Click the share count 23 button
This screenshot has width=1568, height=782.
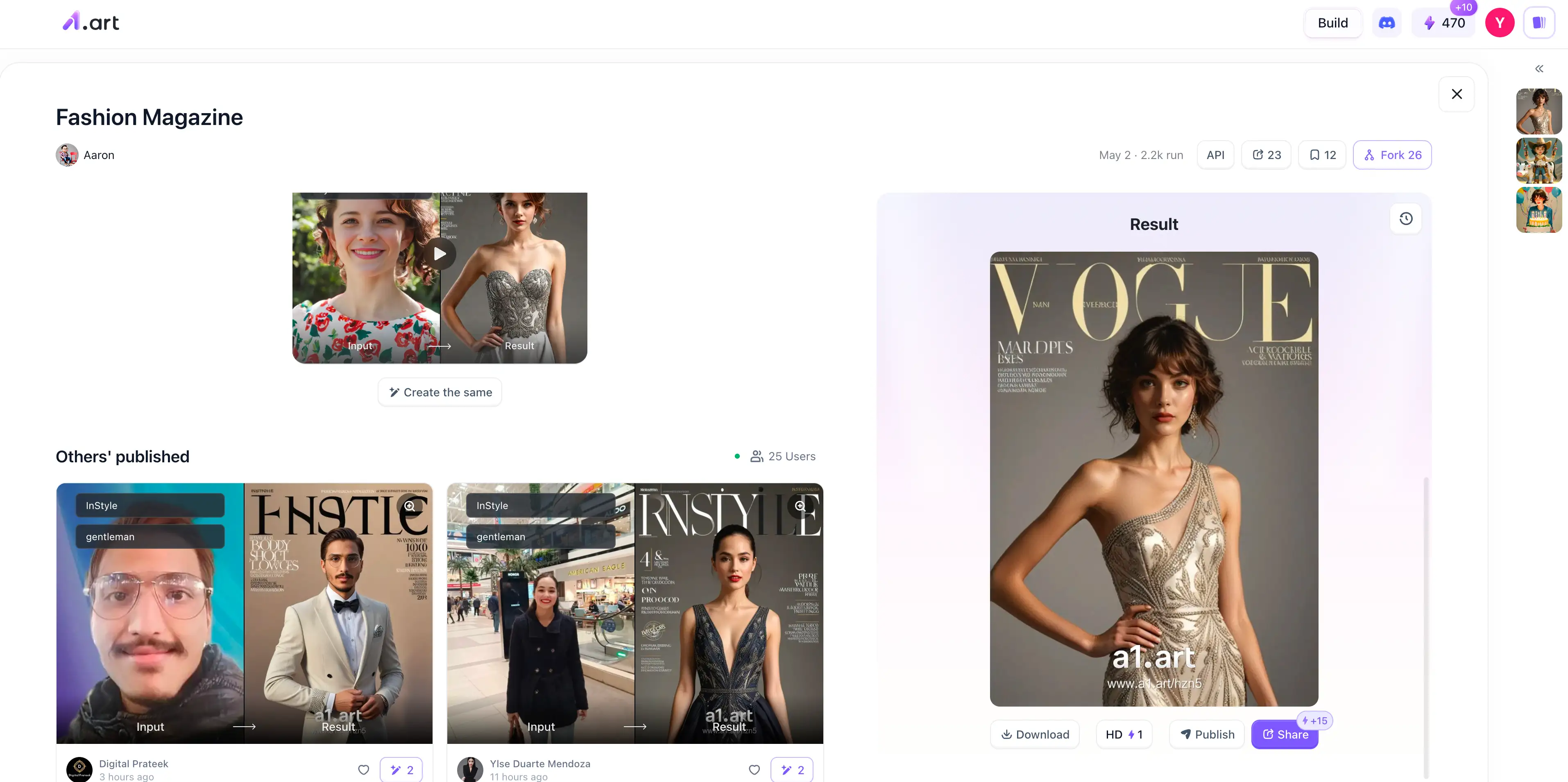click(x=1266, y=155)
